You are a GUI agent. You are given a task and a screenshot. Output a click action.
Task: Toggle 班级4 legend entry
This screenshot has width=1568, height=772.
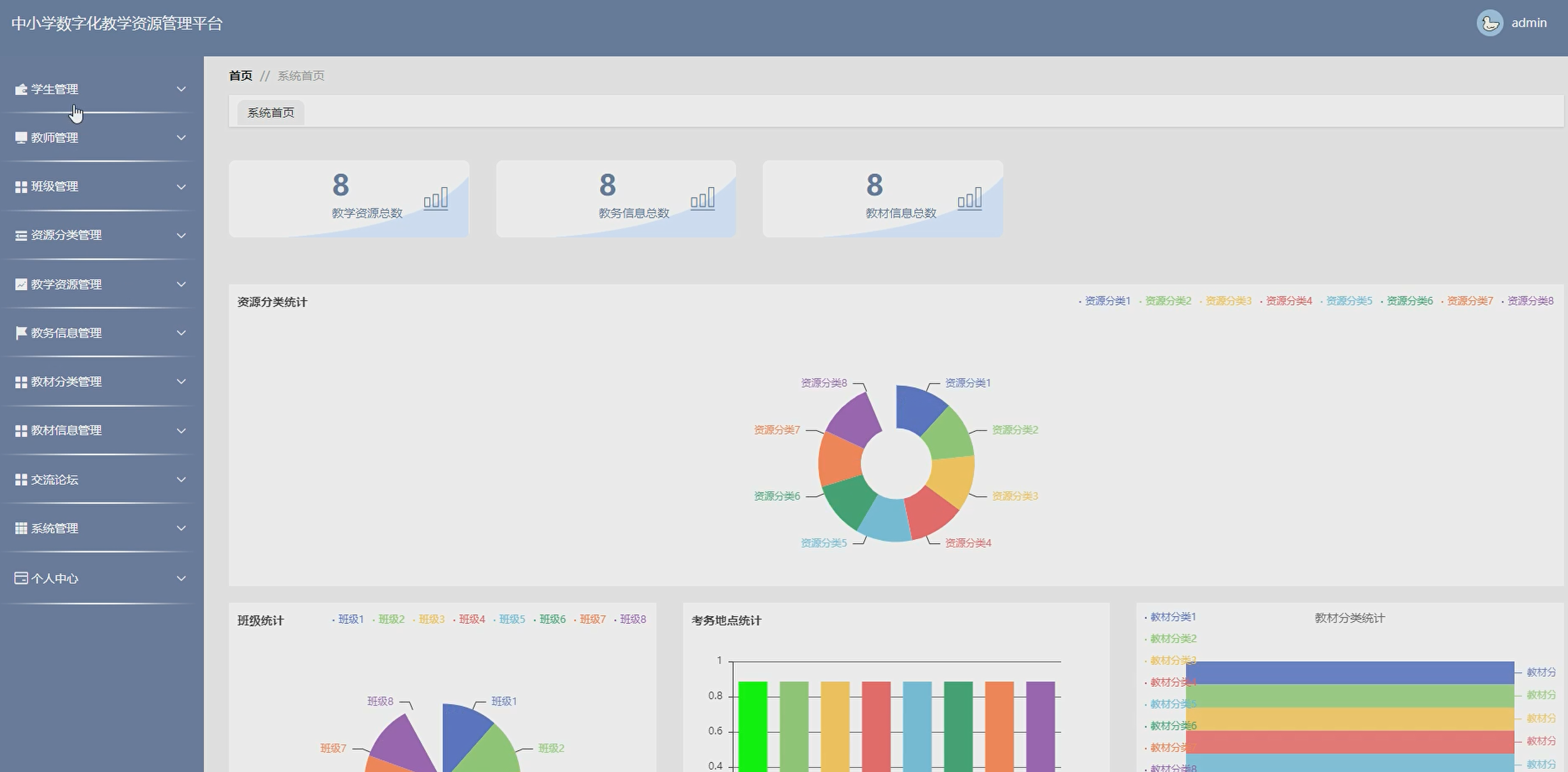coord(470,619)
